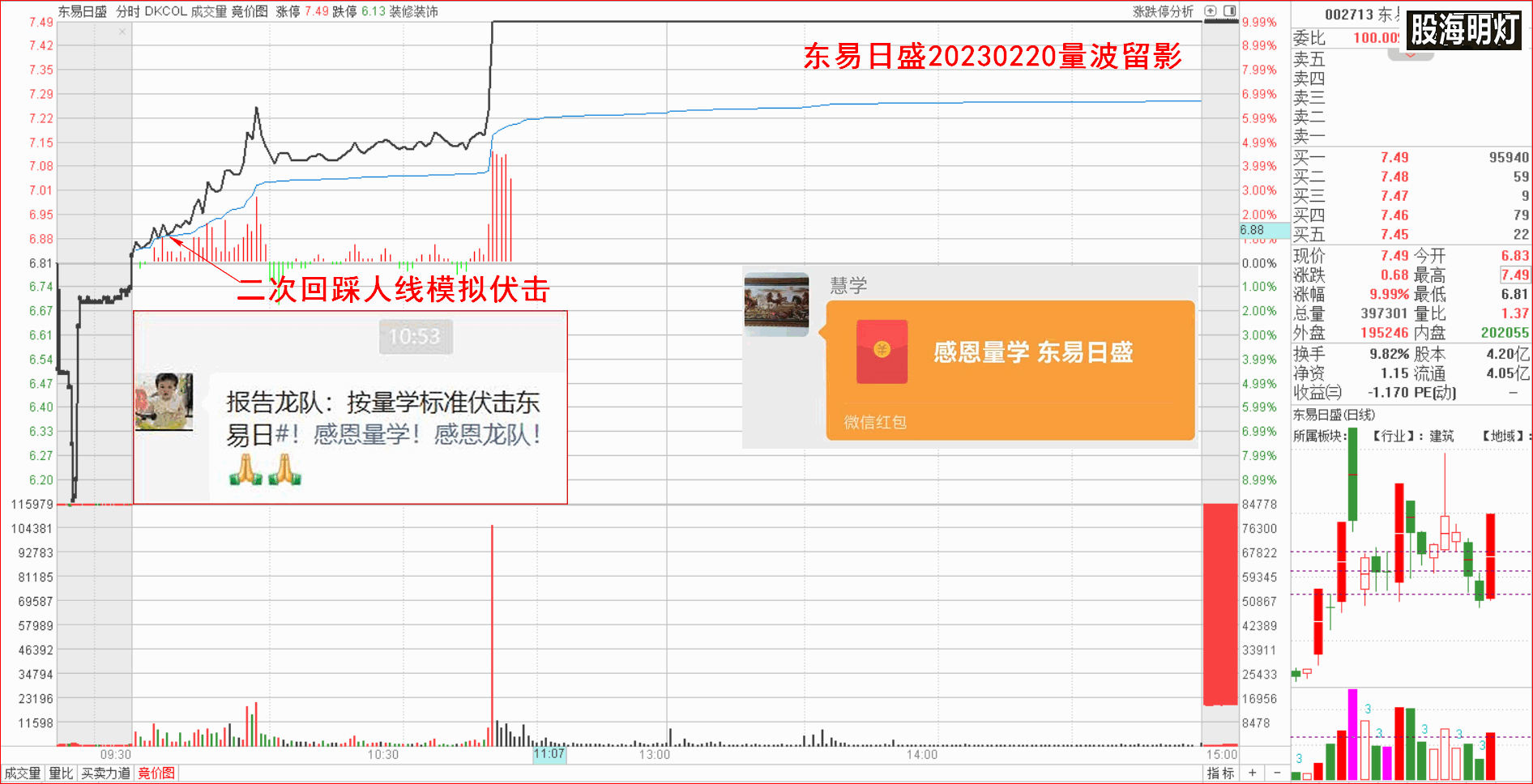
Task: Open the WeChat red envelope 感恩量学 东易日盛
Action: pyautogui.click(x=1010, y=371)
